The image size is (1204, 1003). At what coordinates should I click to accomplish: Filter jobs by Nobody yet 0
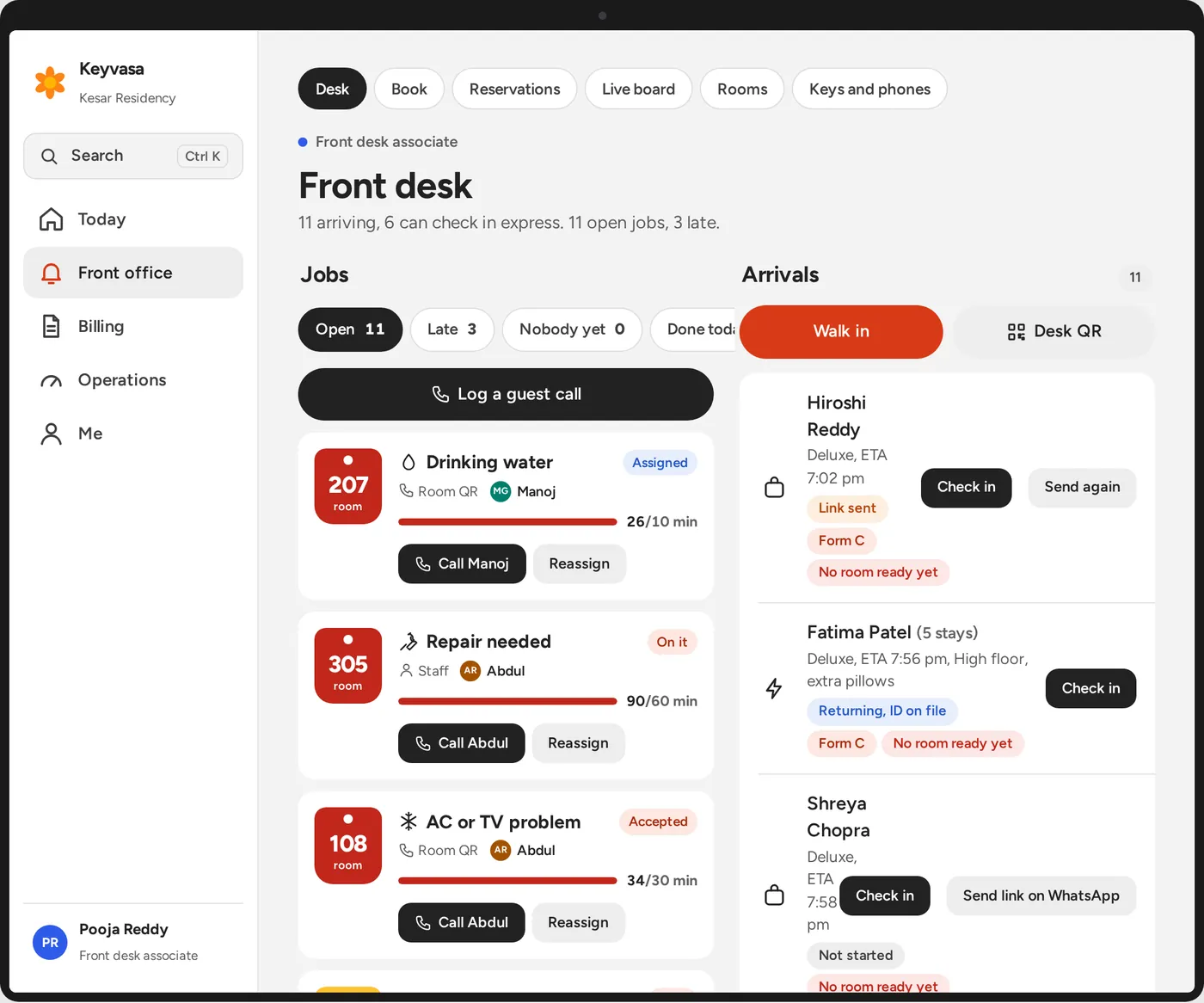point(572,329)
